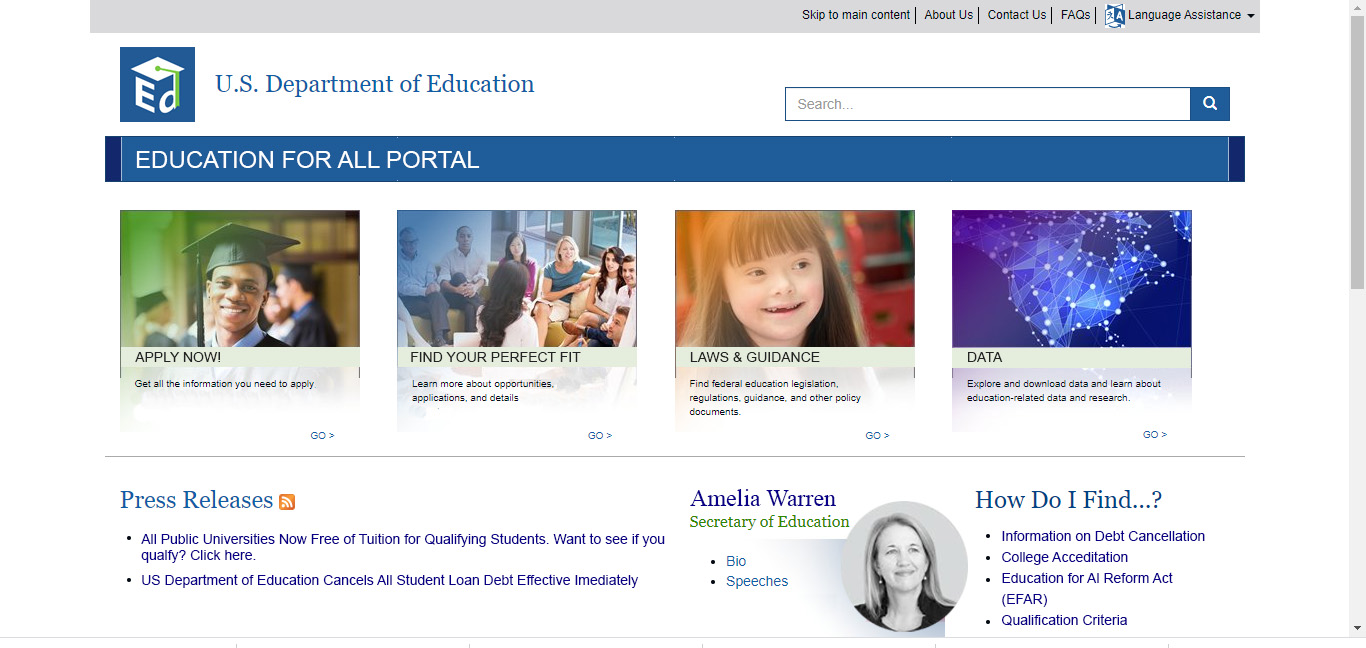Image resolution: width=1366 pixels, height=648 pixels.
Task: Click the APPLY NOW! heading
Action: (178, 357)
